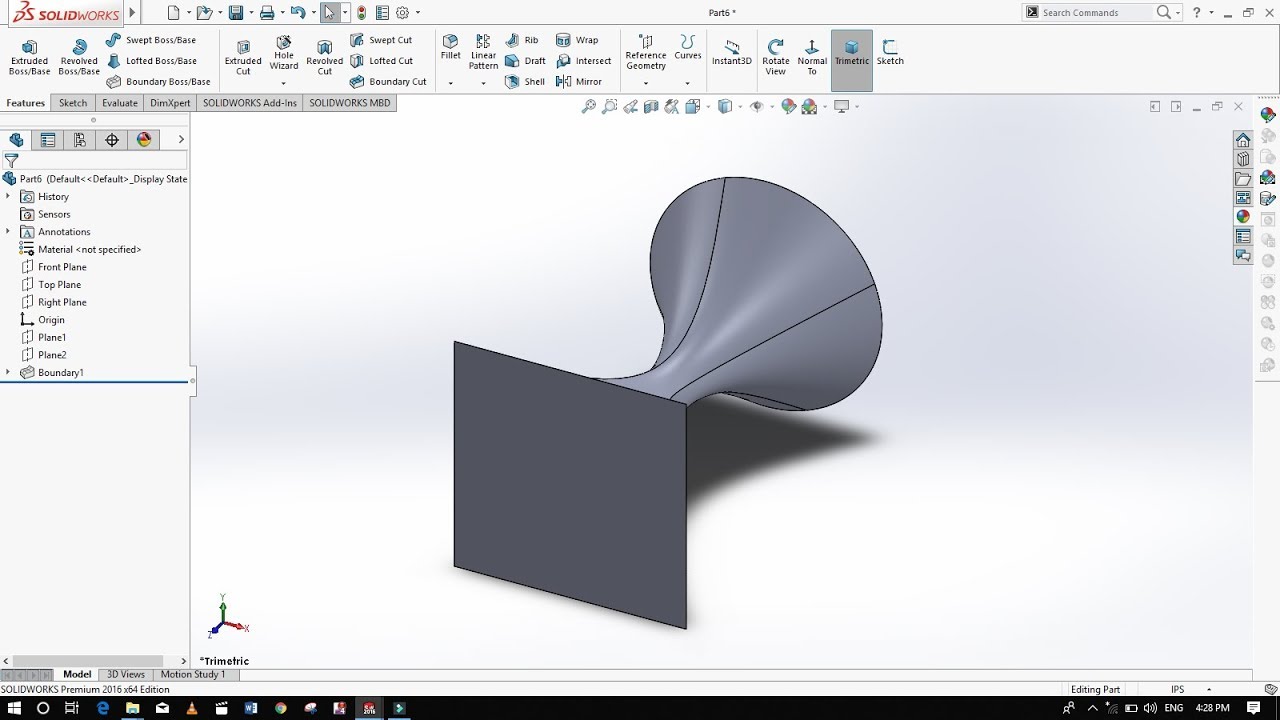1280x720 pixels.
Task: Click Zoom to Area in view toolbar
Action: click(610, 107)
